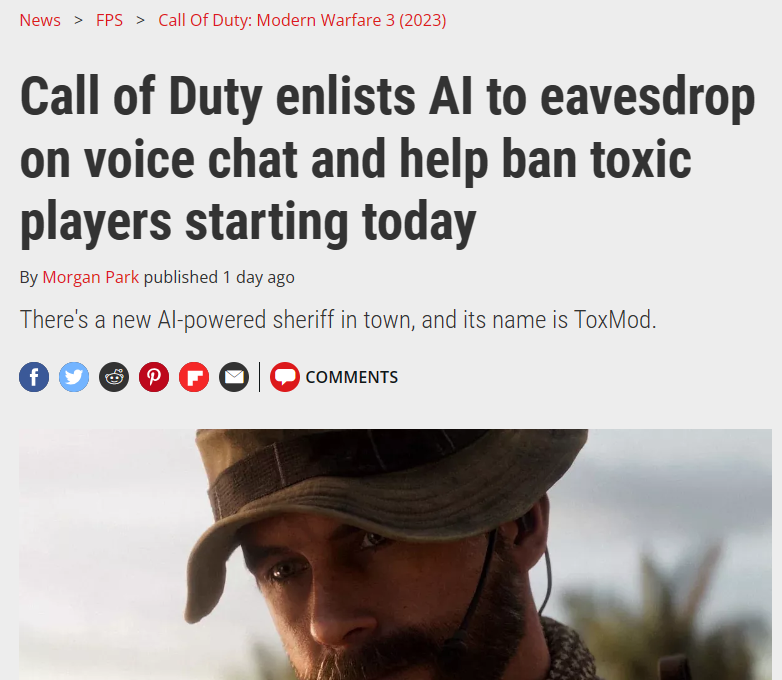Click the chevron after the FPS breadcrumb

click(x=141, y=21)
